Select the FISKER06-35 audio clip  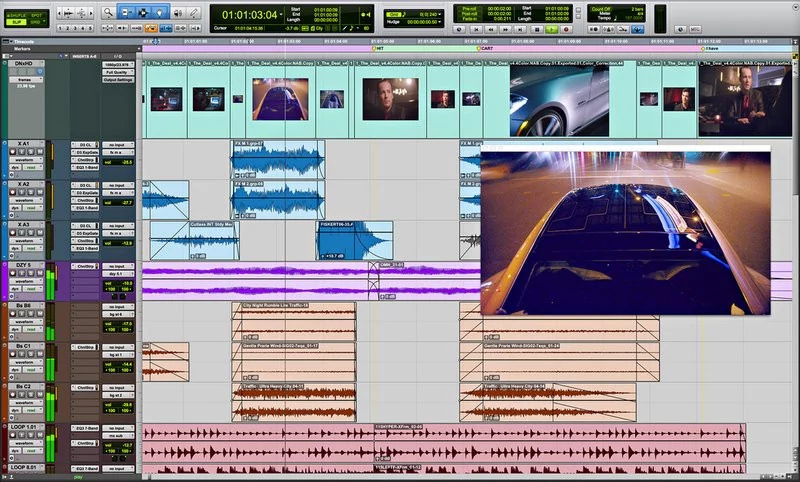(355, 241)
